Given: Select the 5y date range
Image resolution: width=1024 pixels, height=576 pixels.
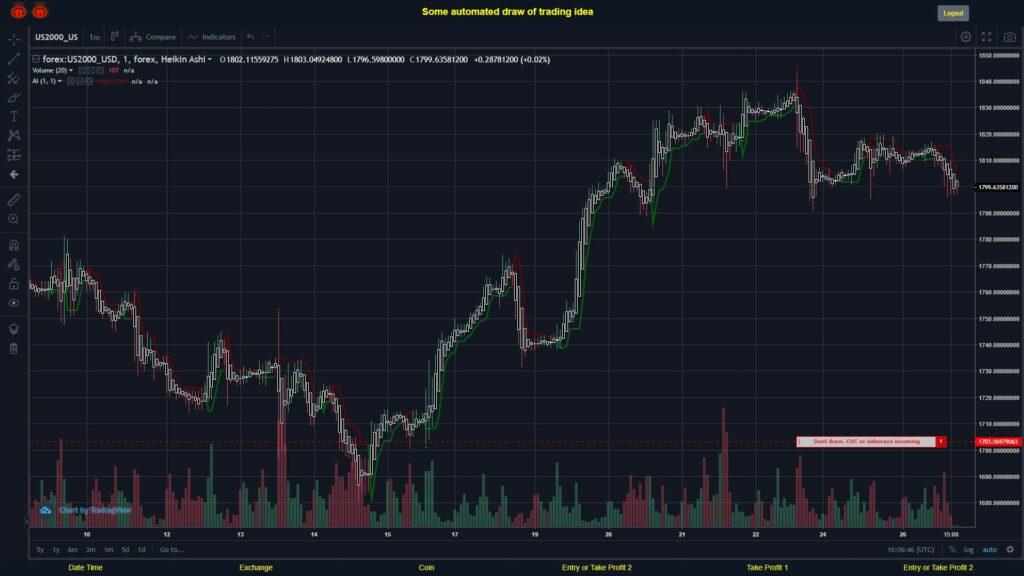Looking at the screenshot, I should point(40,550).
